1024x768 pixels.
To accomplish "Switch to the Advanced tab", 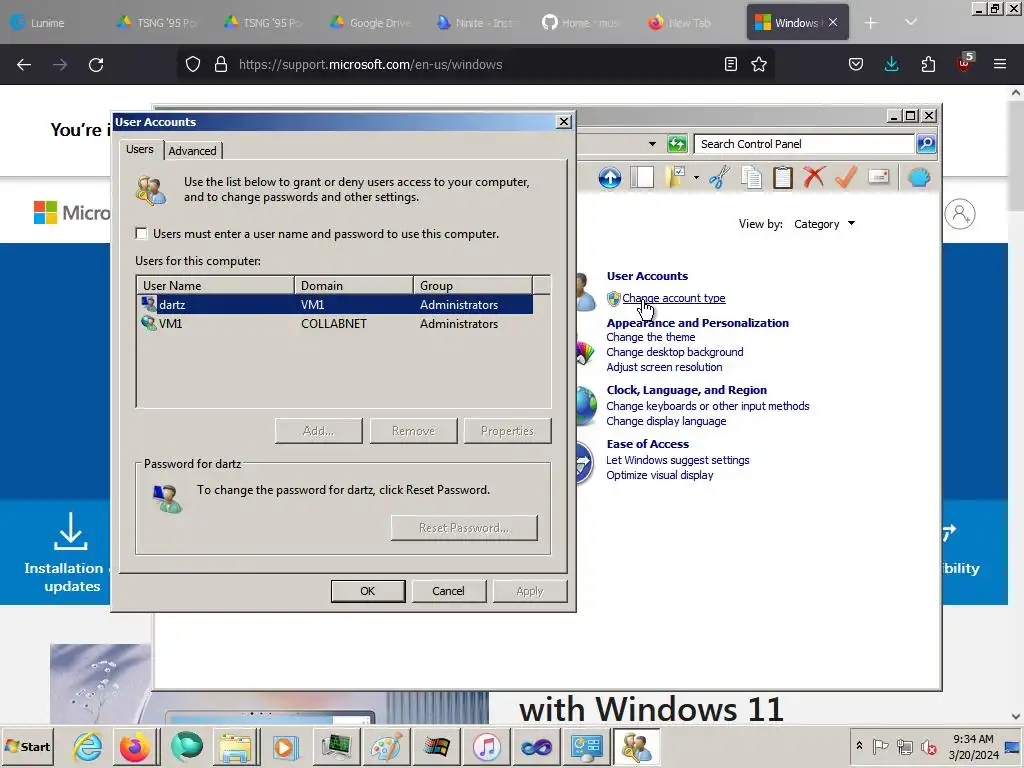I will click(x=193, y=151).
